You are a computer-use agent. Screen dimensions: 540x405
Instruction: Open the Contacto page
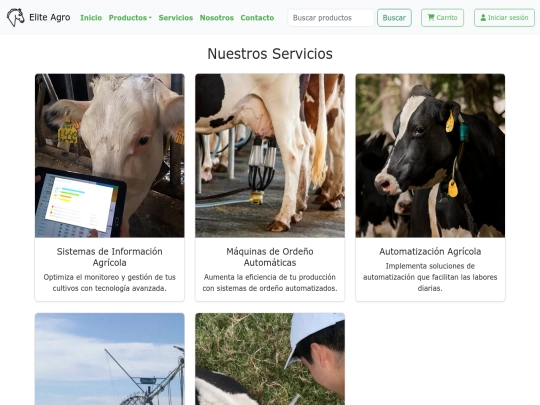tap(257, 18)
